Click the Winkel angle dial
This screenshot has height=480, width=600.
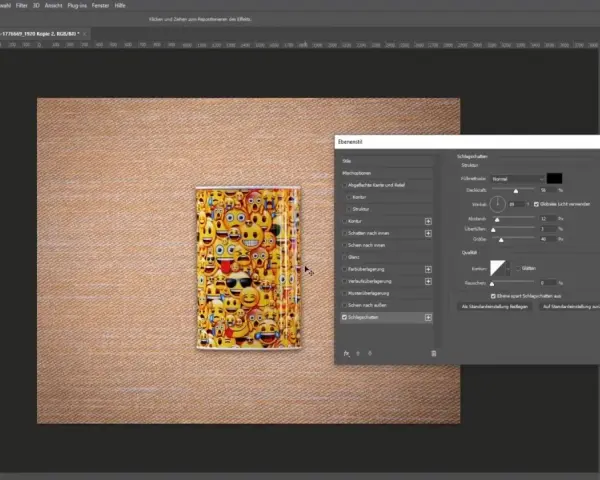pyautogui.click(x=497, y=204)
